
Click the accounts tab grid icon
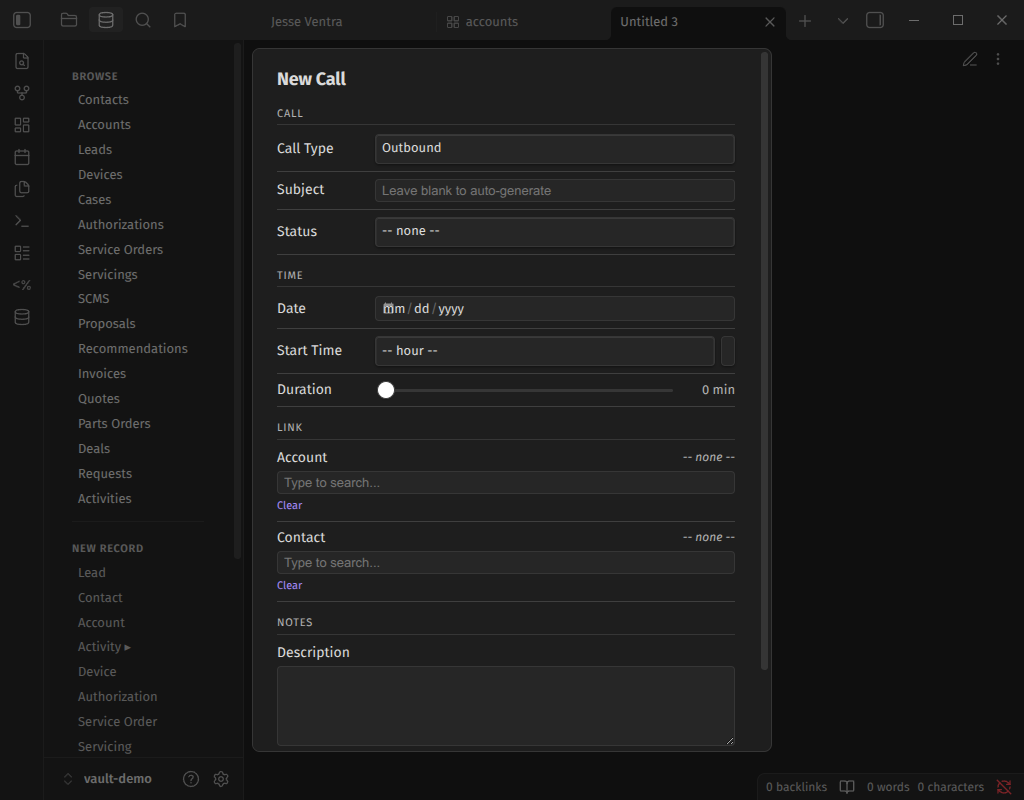453,22
